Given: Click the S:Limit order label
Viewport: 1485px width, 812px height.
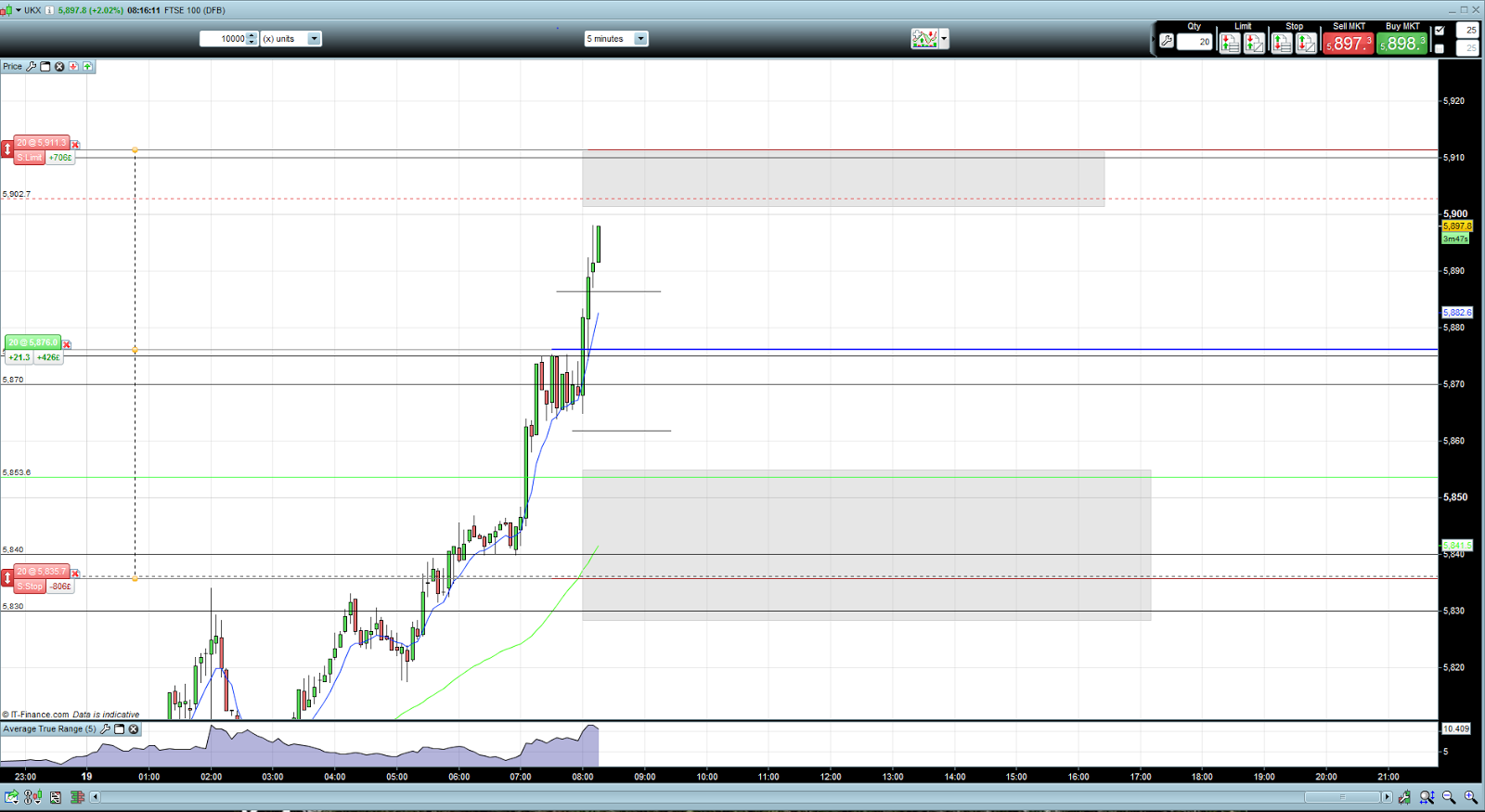Looking at the screenshot, I should click(30, 158).
